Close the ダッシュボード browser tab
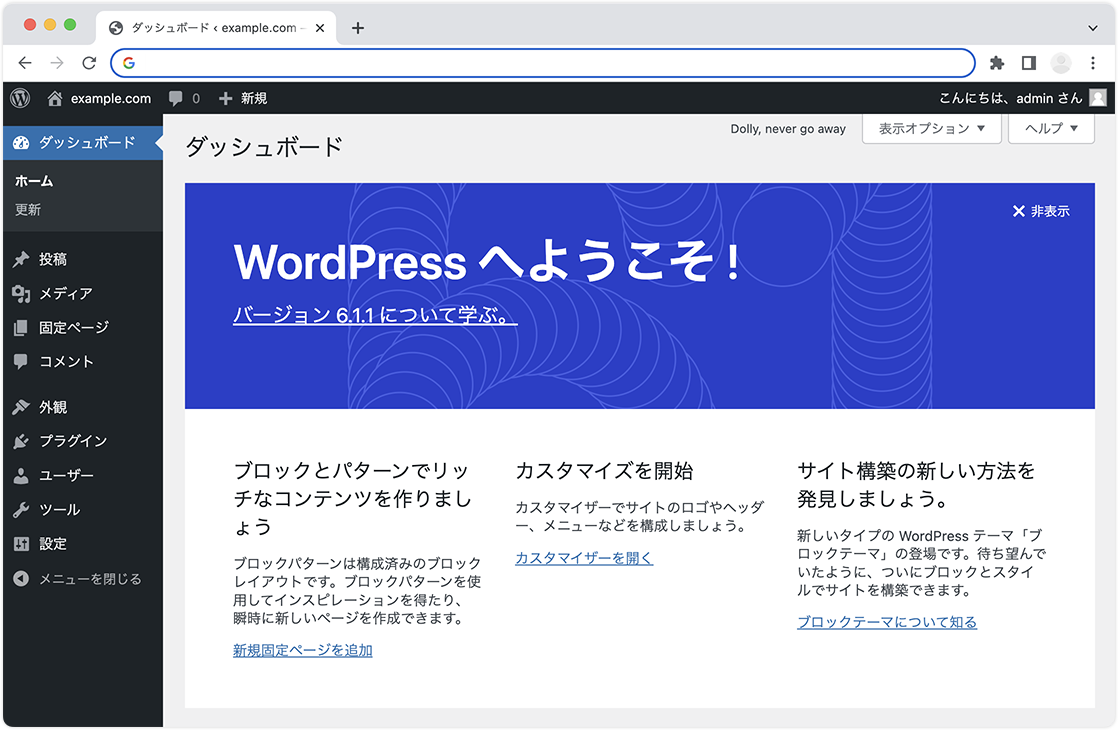 click(x=320, y=28)
